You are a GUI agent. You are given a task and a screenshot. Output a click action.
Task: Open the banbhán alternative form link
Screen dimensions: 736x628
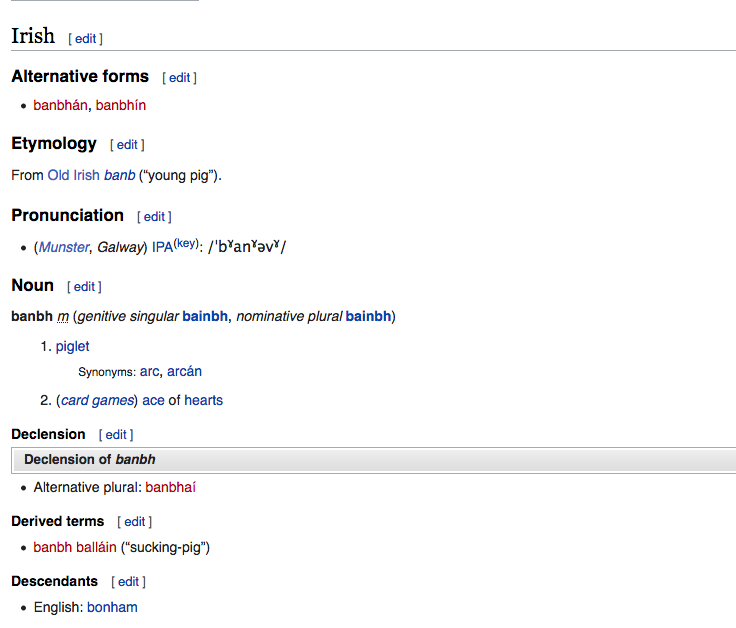point(60,105)
